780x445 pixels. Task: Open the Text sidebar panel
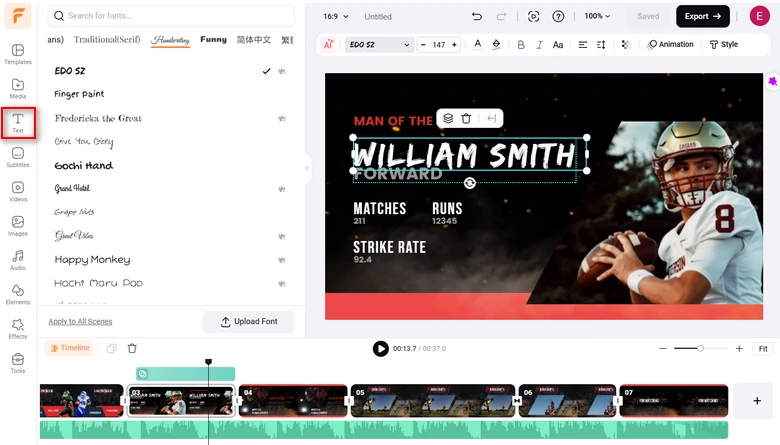click(x=18, y=123)
